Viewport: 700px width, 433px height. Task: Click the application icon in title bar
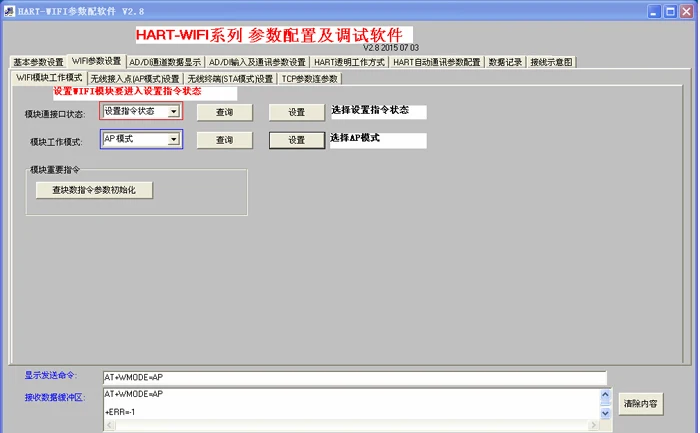(x=9, y=11)
